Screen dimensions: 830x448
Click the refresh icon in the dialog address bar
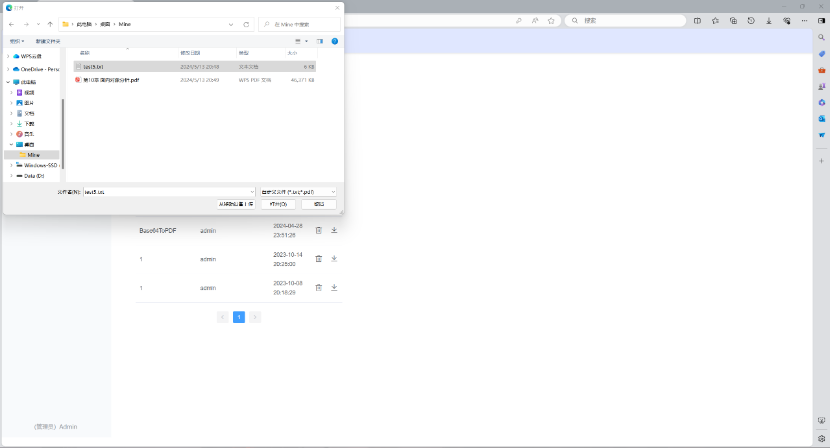coord(246,23)
